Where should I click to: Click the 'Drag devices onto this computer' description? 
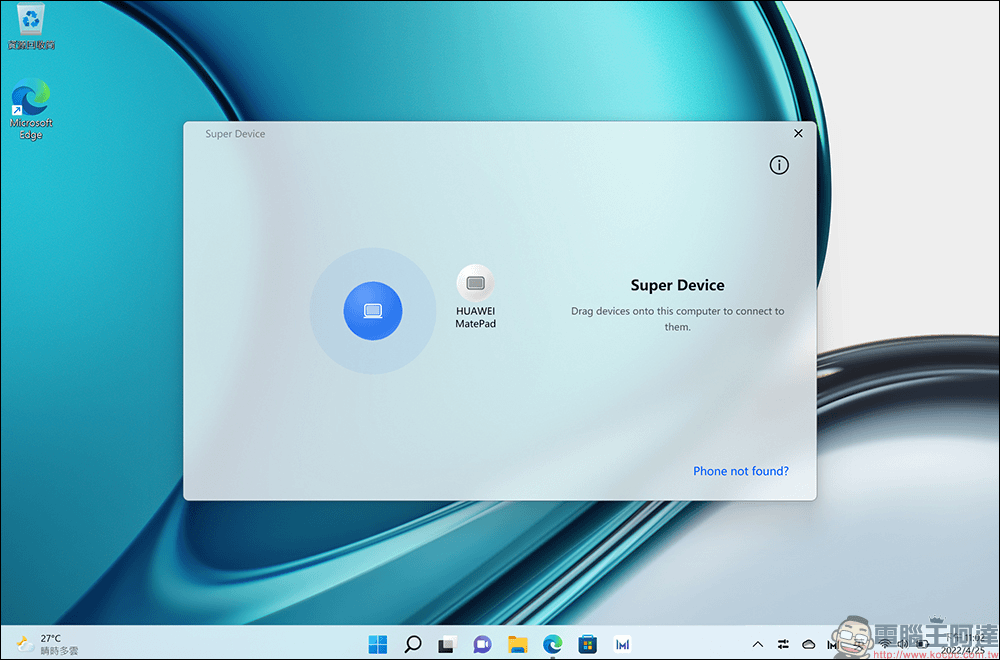[677, 319]
